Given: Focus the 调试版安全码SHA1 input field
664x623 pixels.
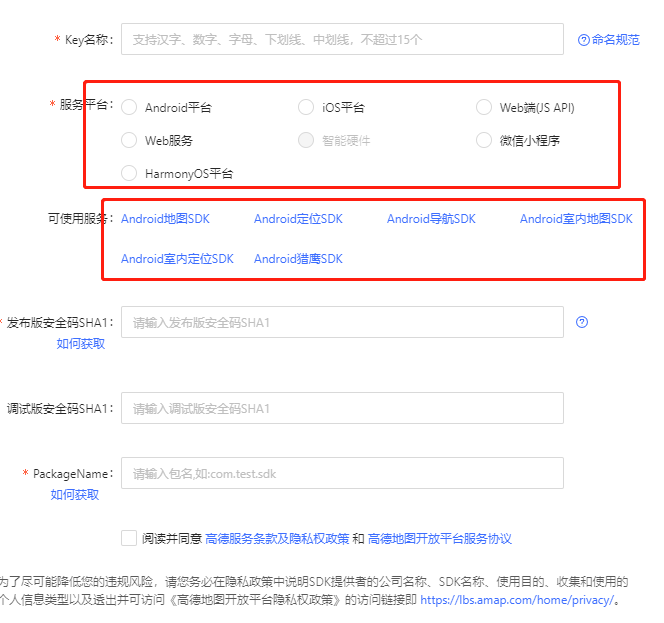Looking at the screenshot, I should (x=342, y=408).
